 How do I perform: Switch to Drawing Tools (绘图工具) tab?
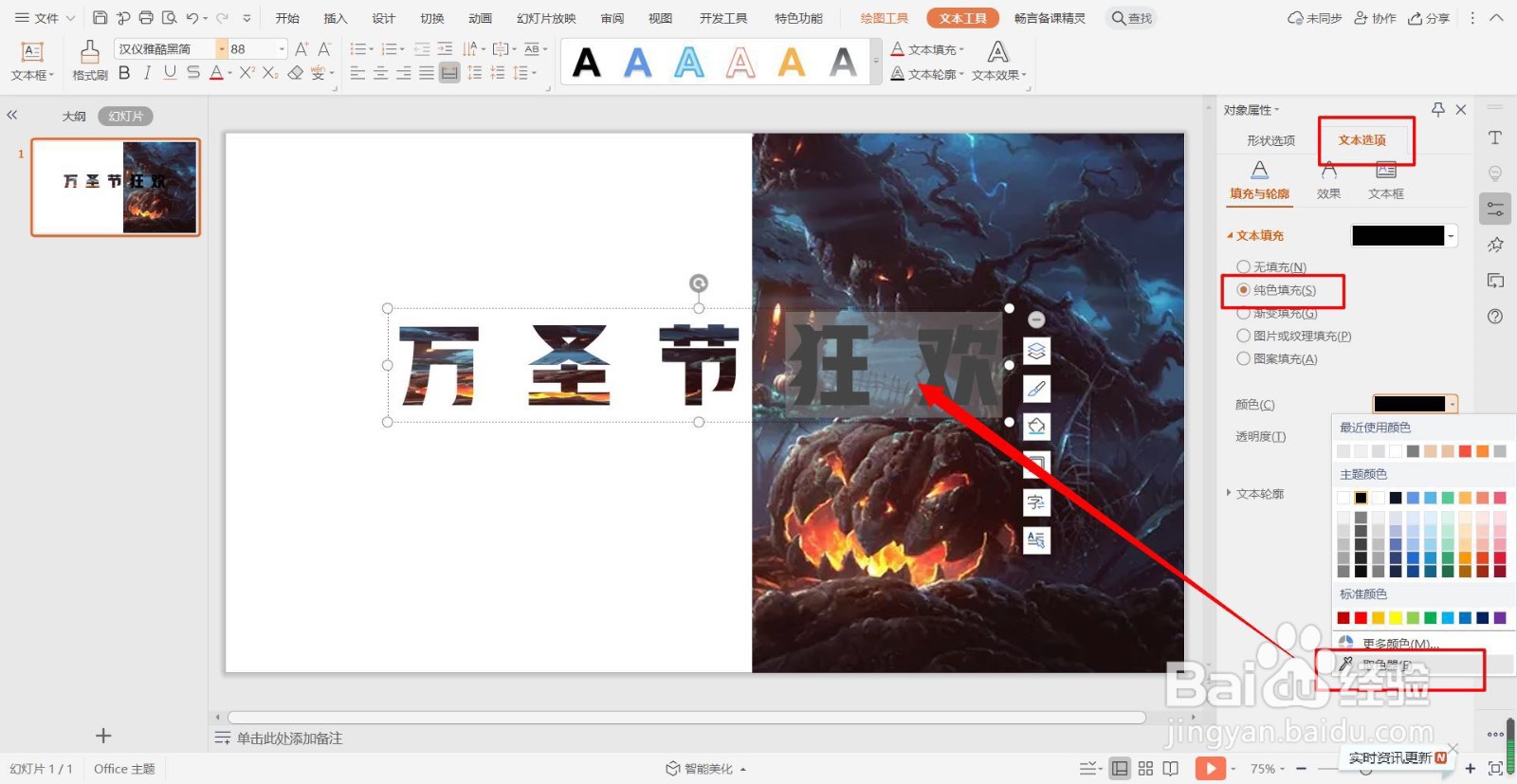(885, 18)
